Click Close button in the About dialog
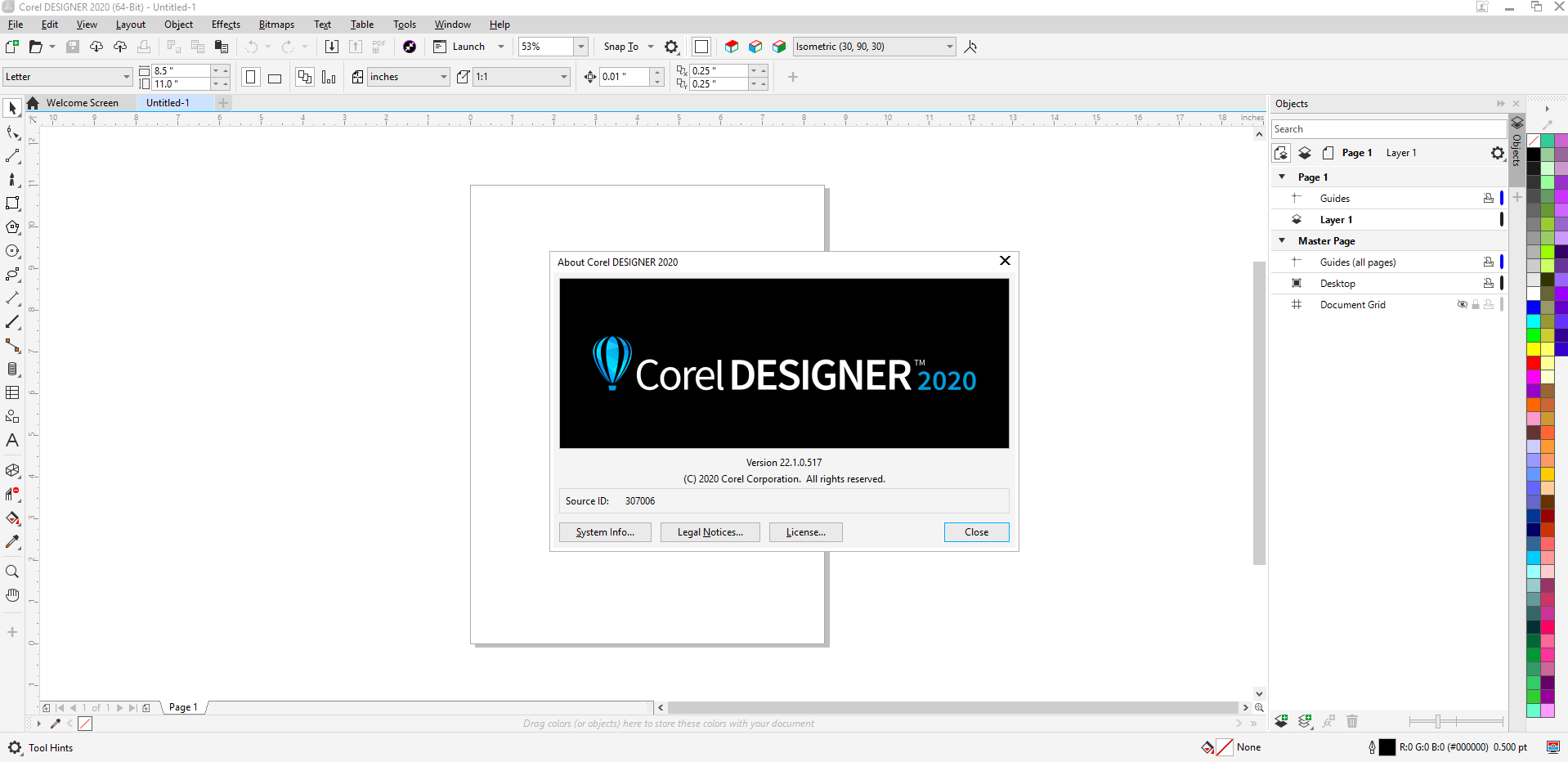1568x762 pixels. click(977, 532)
